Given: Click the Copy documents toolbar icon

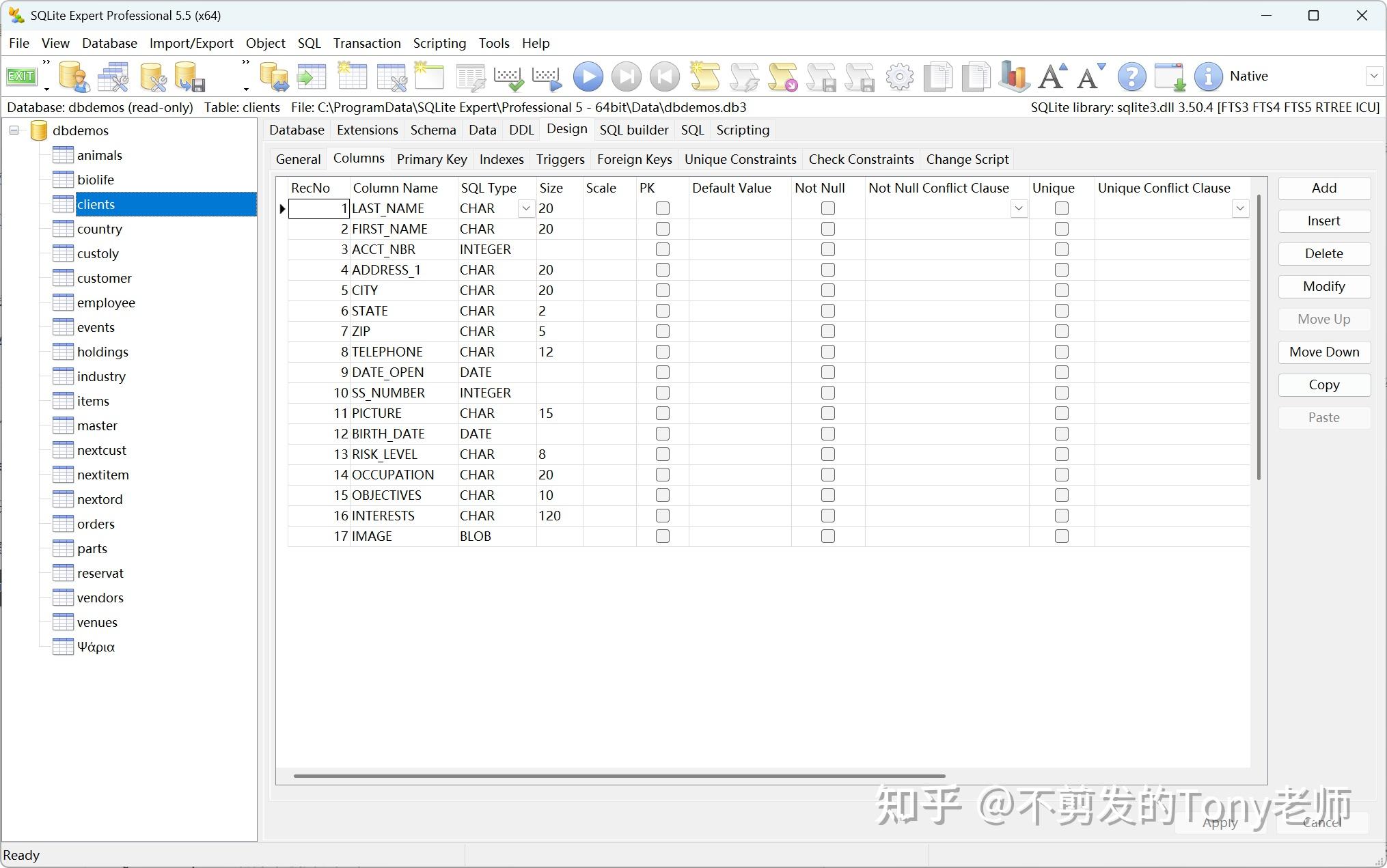Looking at the screenshot, I should pyautogui.click(x=938, y=76).
